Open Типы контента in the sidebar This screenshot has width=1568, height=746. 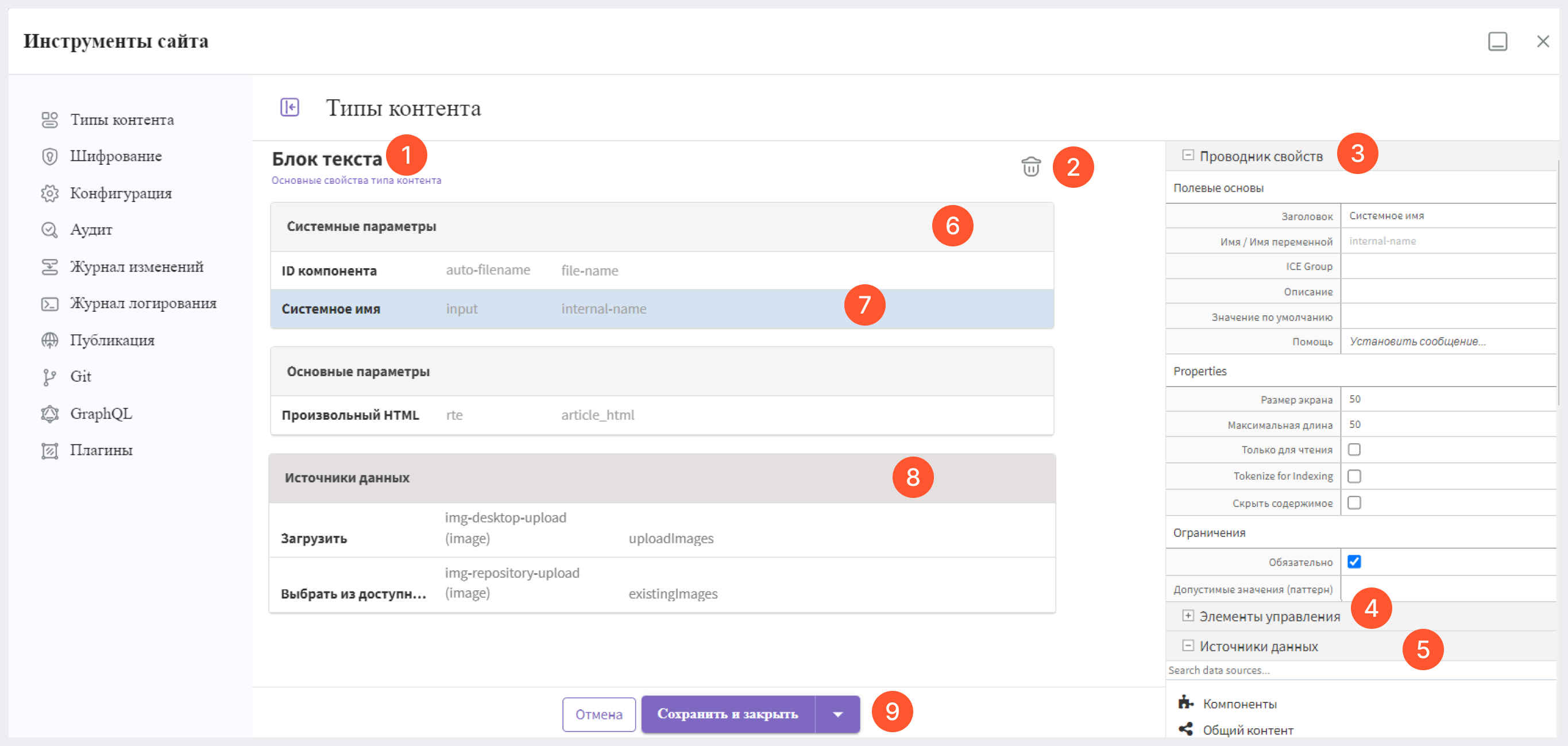(122, 120)
